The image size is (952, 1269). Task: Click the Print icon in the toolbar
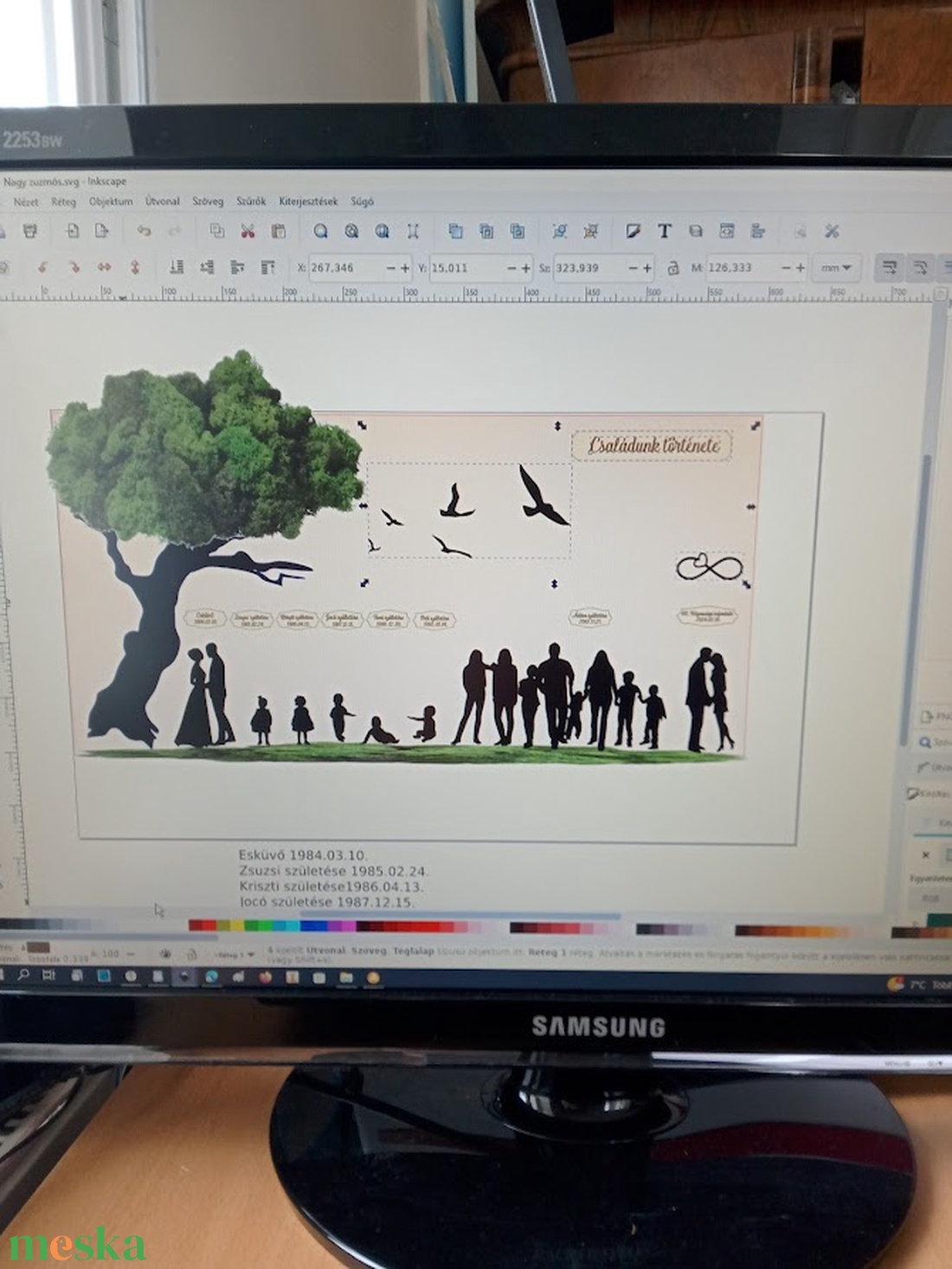click(x=30, y=231)
